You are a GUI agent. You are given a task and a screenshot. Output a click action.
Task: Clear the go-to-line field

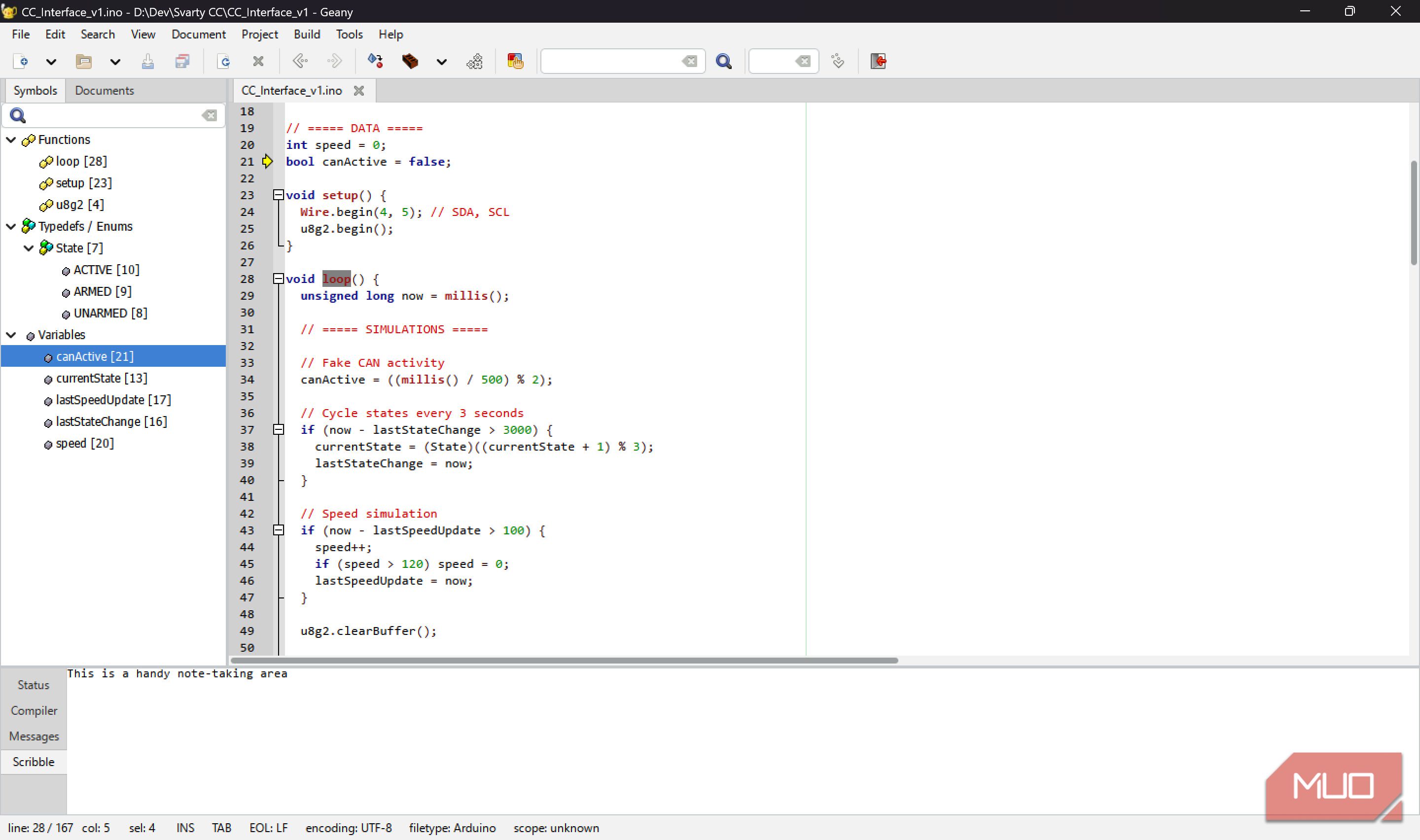pyautogui.click(x=803, y=61)
